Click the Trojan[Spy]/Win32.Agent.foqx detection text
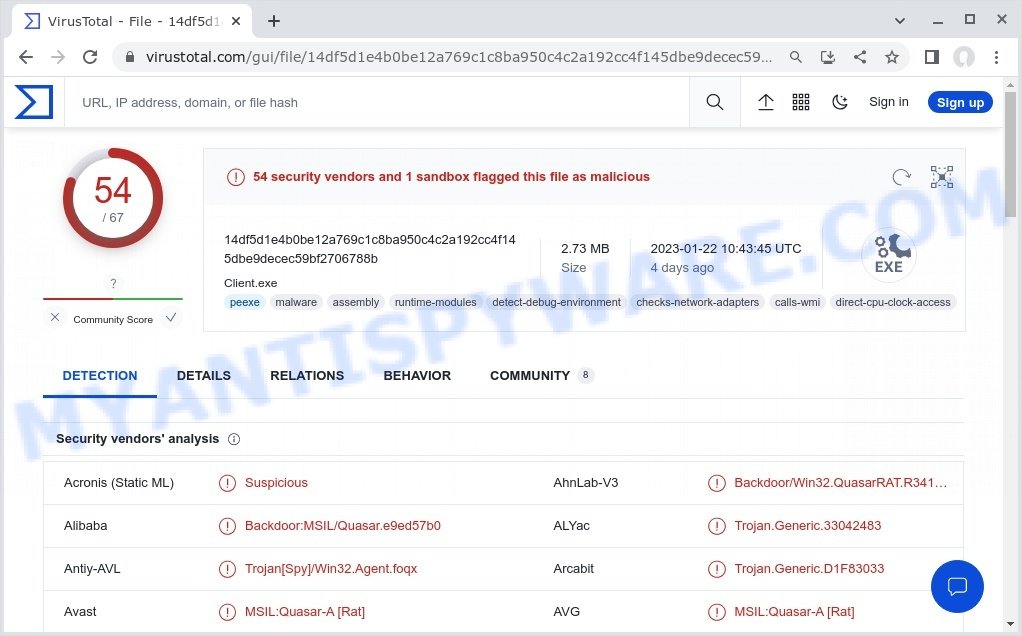 click(330, 569)
